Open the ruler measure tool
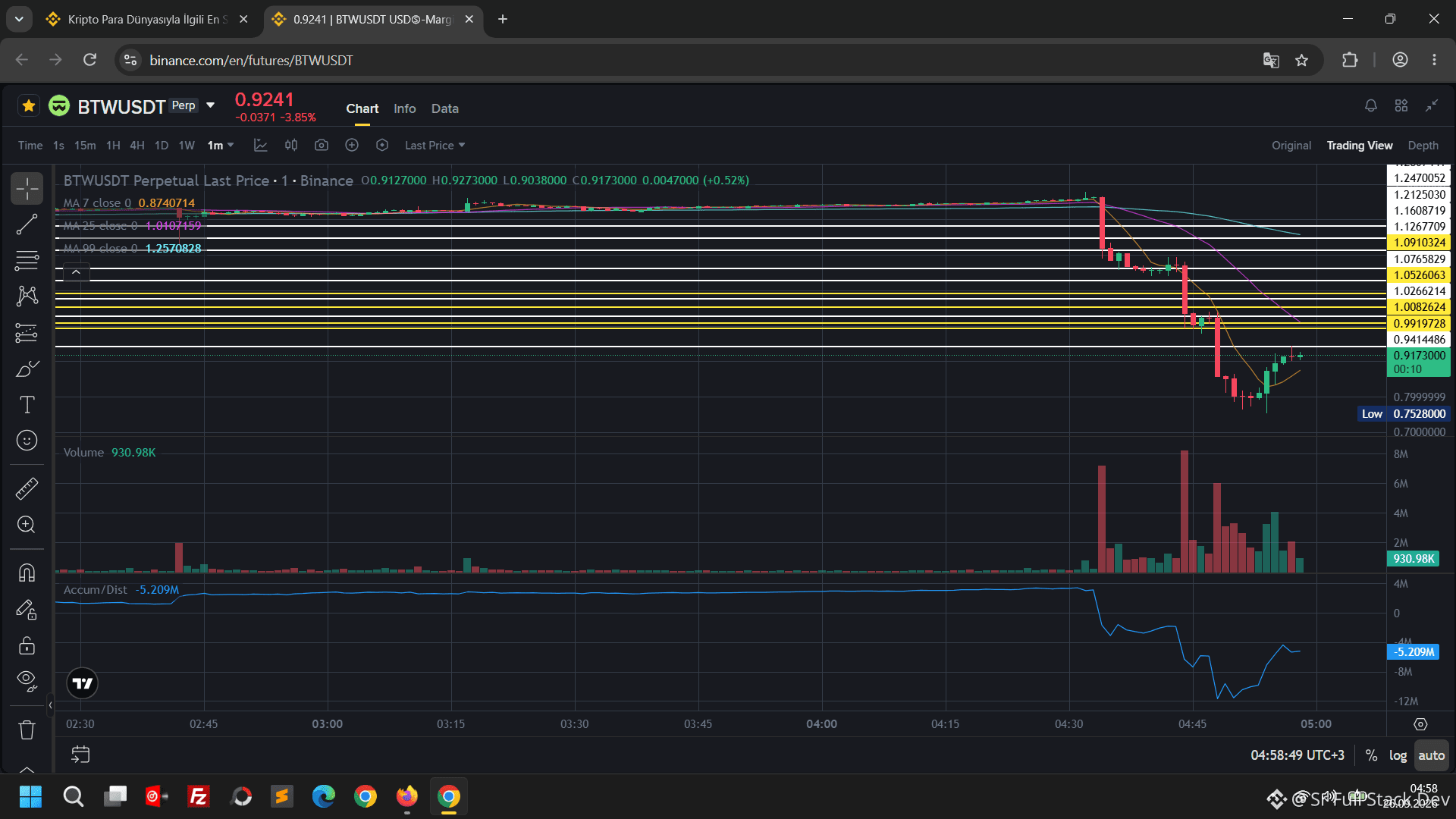 [x=27, y=488]
